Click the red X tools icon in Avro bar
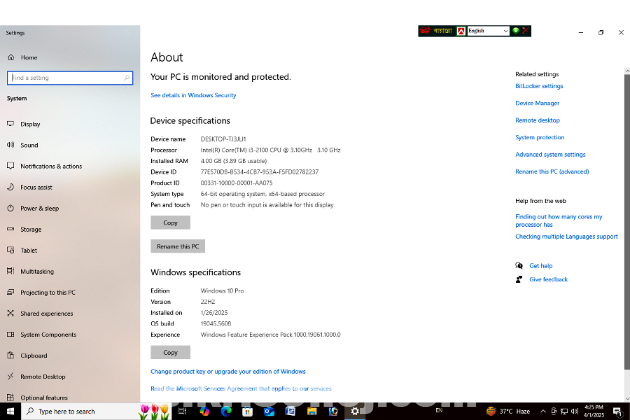 click(525, 31)
